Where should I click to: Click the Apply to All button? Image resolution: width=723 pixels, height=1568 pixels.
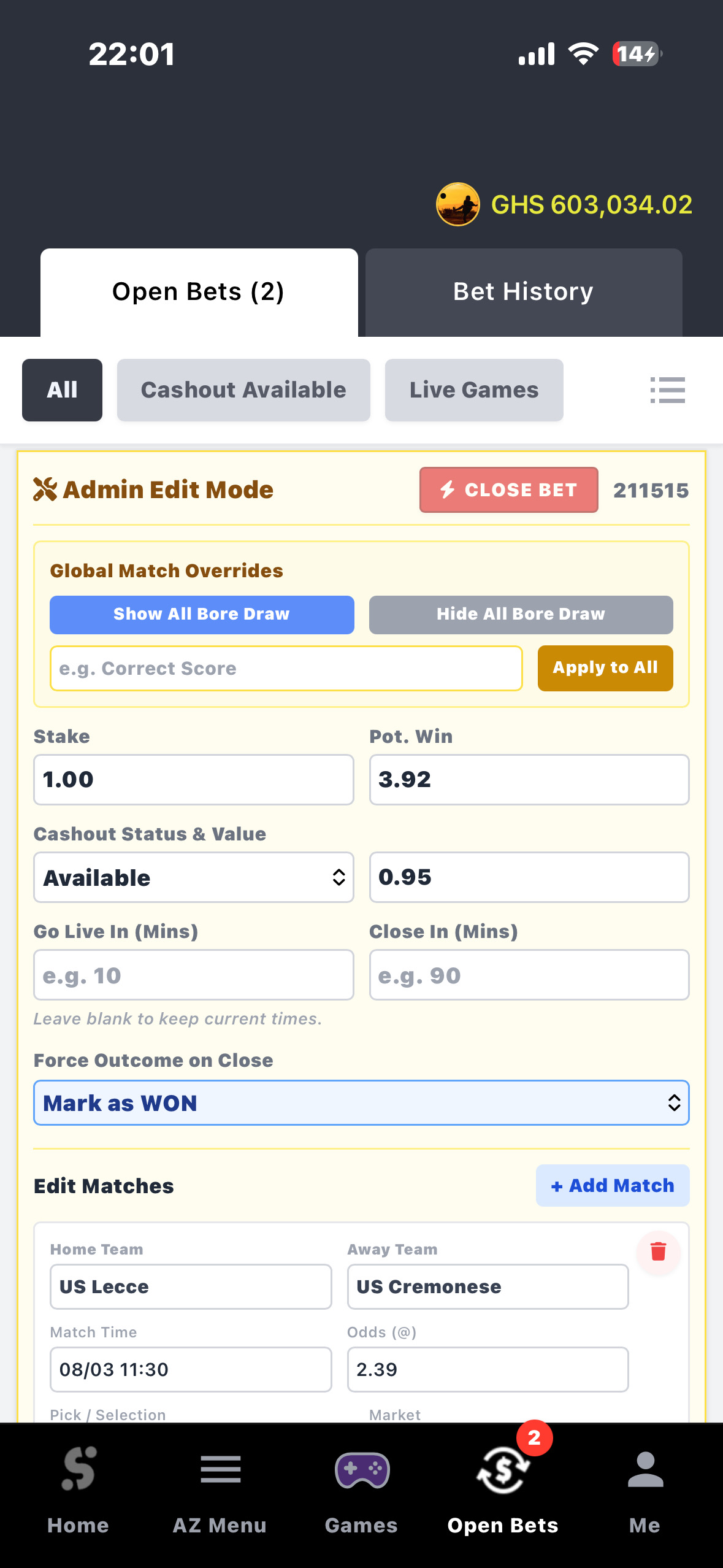605,668
